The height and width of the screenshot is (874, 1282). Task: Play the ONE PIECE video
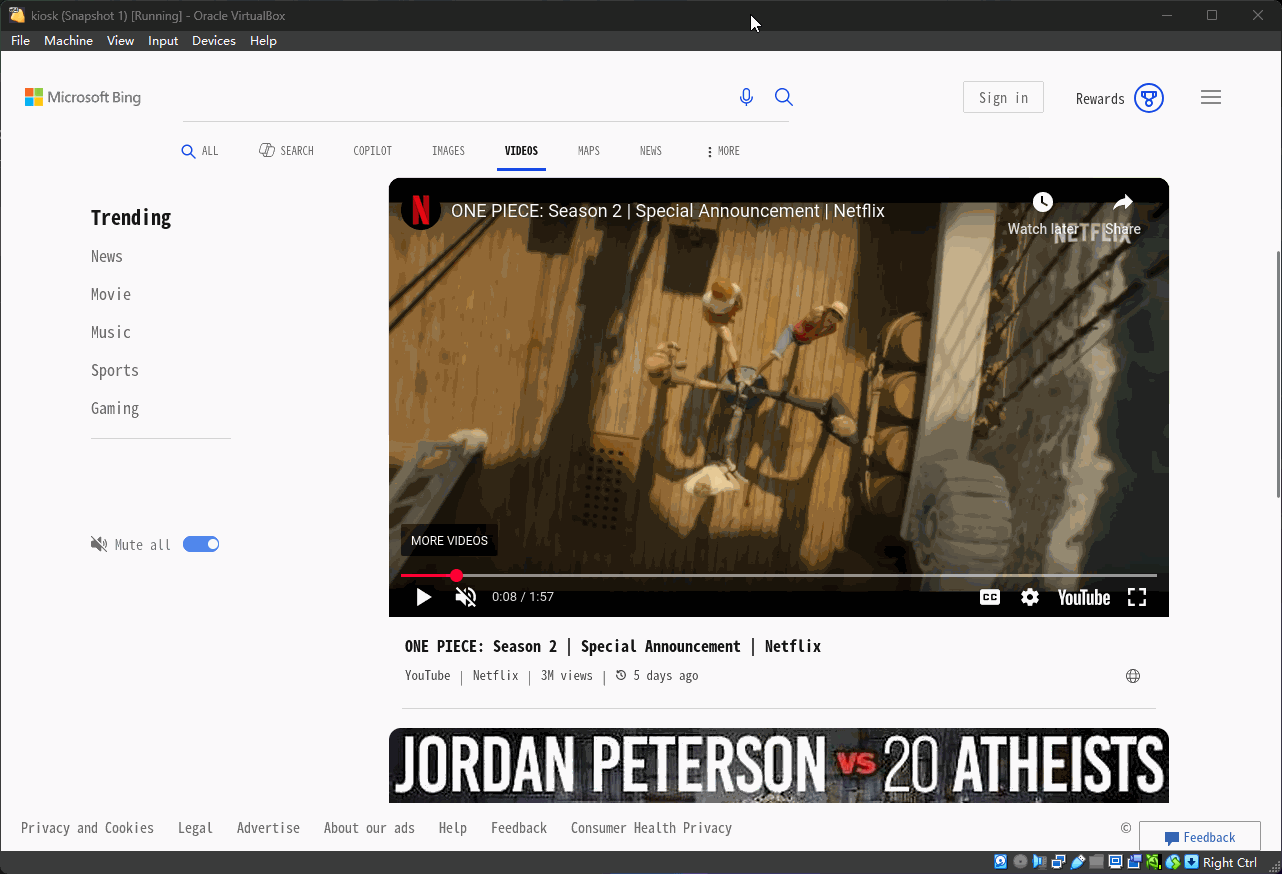(x=424, y=597)
